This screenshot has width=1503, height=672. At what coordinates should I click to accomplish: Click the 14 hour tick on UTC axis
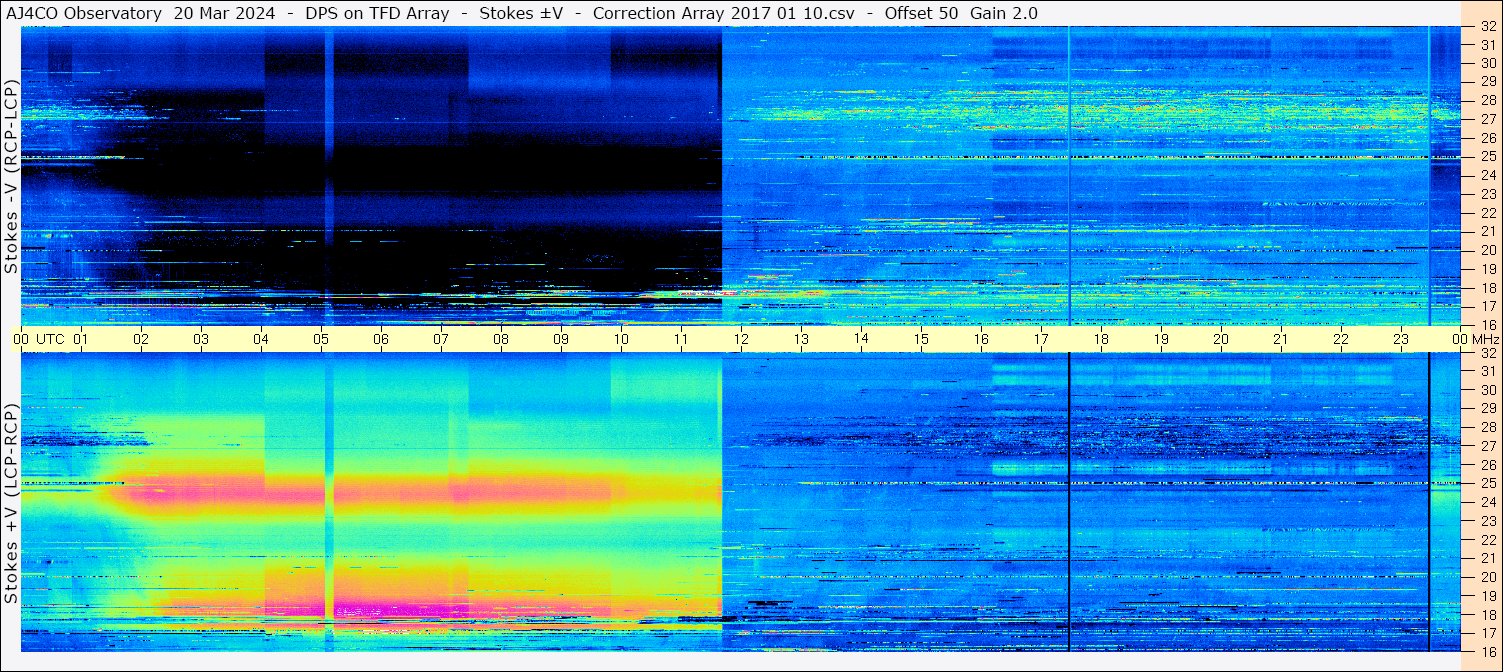coord(861,339)
